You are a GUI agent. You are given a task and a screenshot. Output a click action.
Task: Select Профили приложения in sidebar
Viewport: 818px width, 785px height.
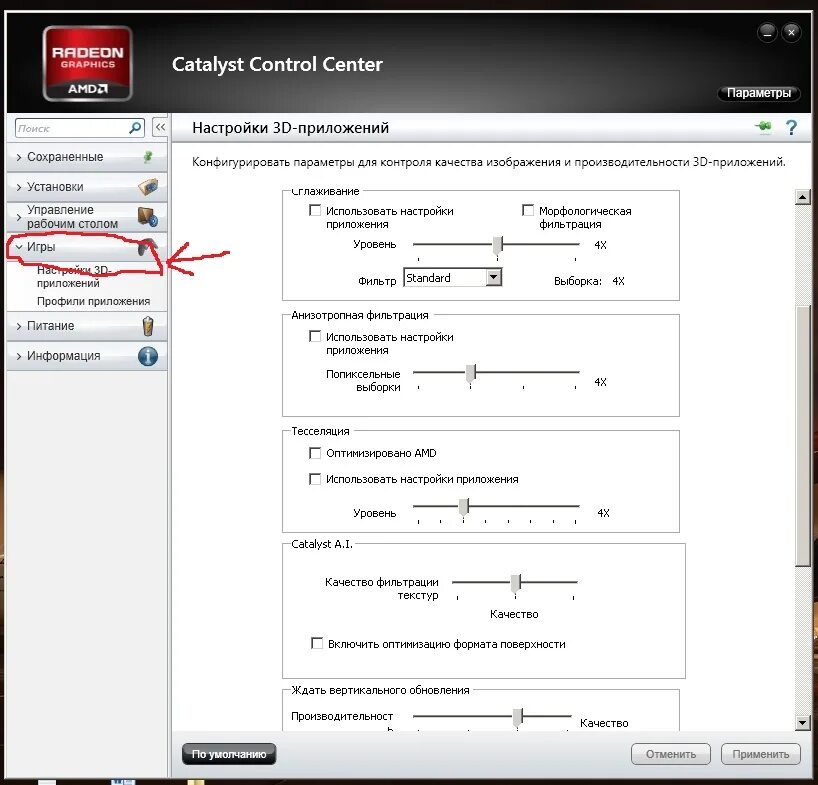93,301
